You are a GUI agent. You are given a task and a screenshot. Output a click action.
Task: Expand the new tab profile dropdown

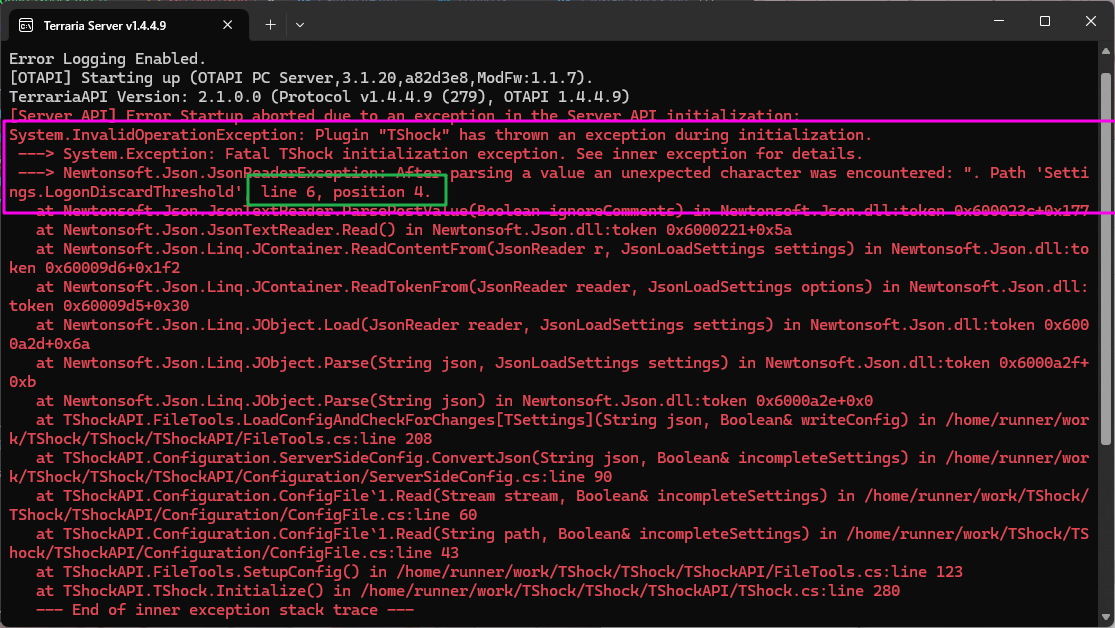click(x=300, y=25)
